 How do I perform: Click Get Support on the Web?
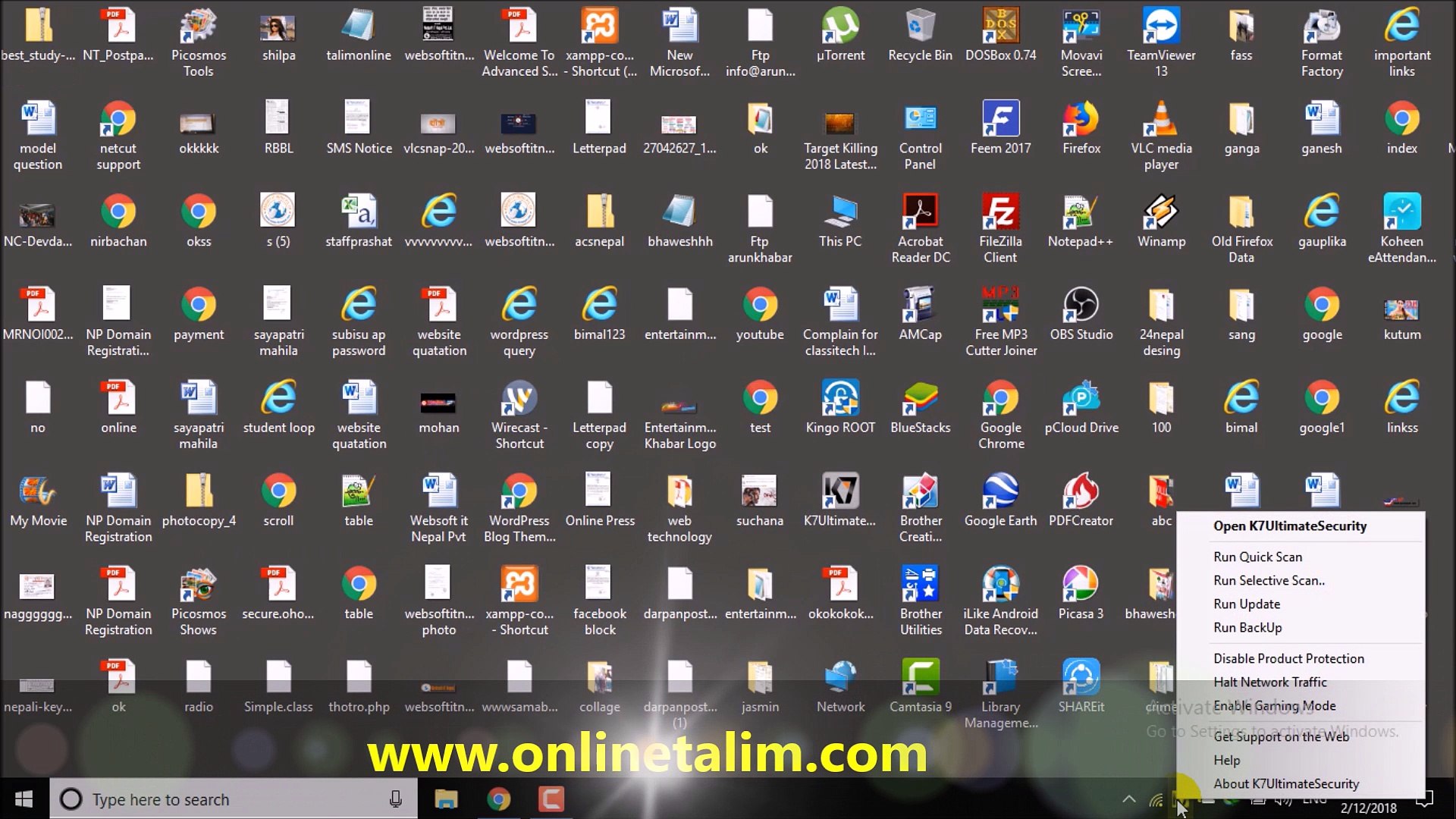tap(1281, 736)
